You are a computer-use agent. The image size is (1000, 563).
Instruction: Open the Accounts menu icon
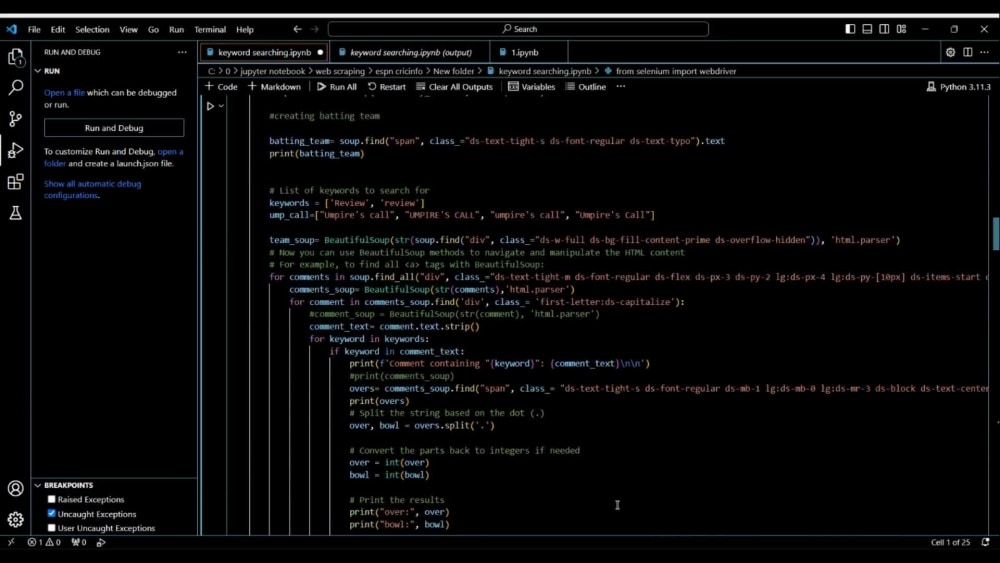(x=15, y=488)
